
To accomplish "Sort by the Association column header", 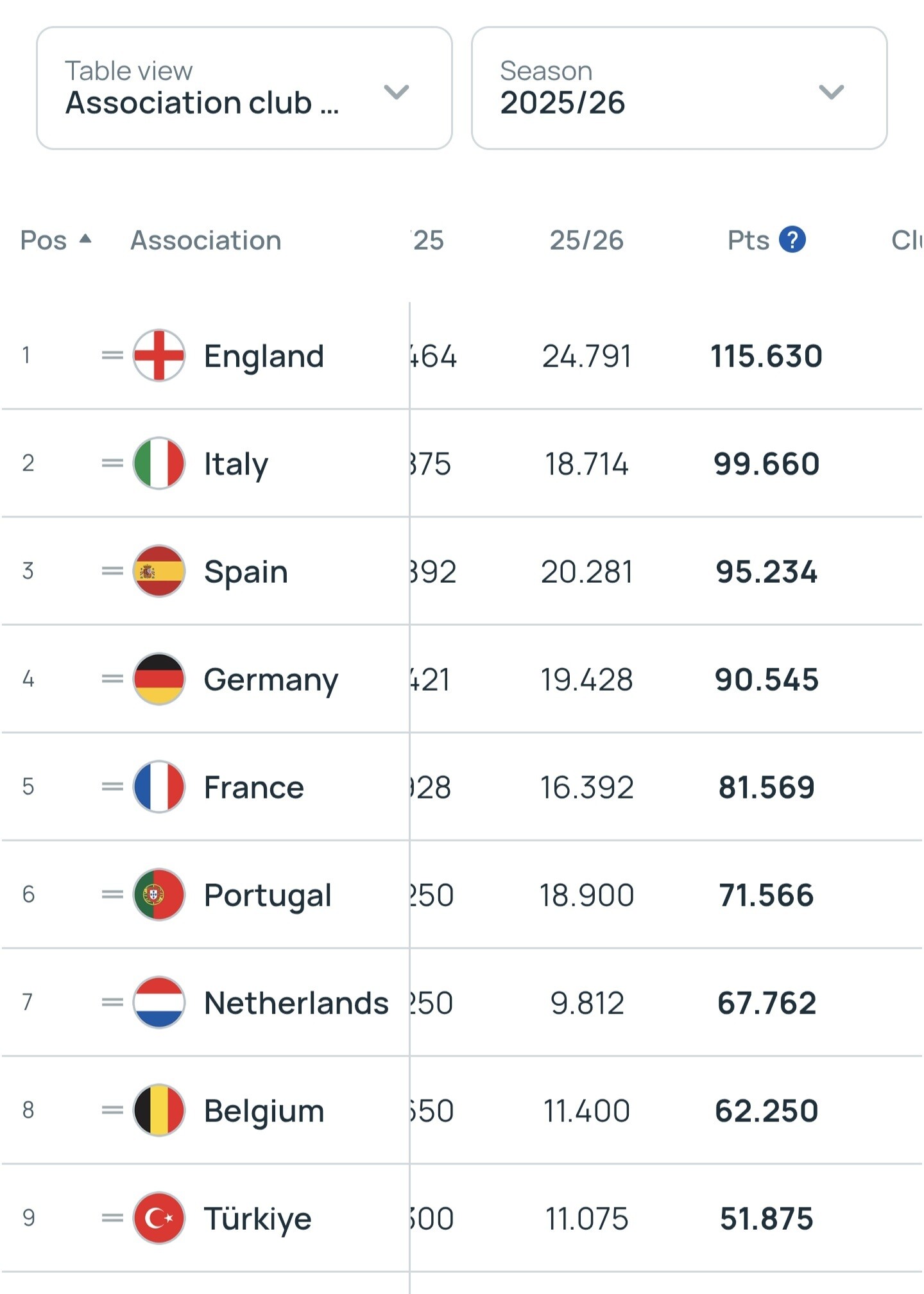I will click(x=206, y=240).
